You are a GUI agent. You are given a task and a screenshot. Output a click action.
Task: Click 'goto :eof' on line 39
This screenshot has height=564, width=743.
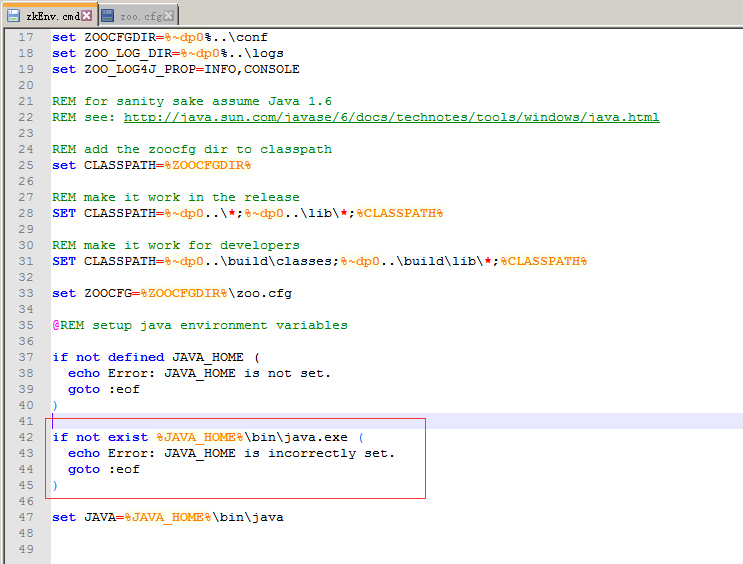click(x=104, y=389)
